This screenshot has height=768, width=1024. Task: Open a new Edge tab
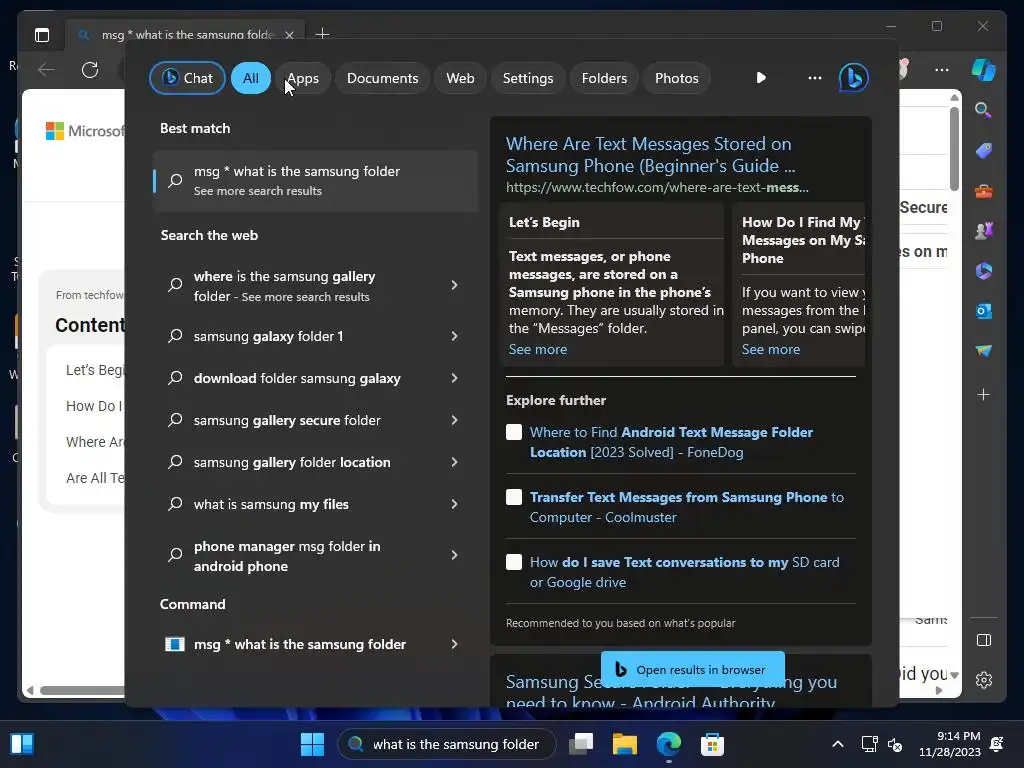point(322,34)
